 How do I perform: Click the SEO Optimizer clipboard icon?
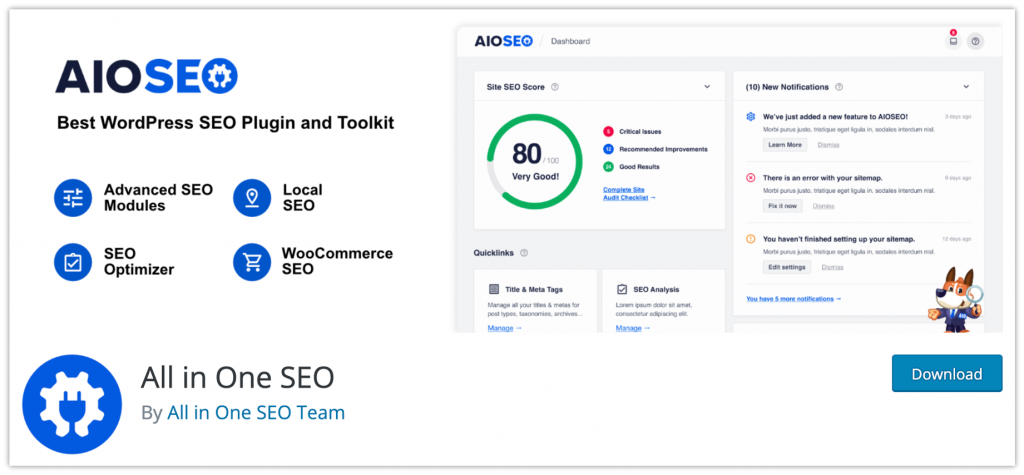(73, 262)
